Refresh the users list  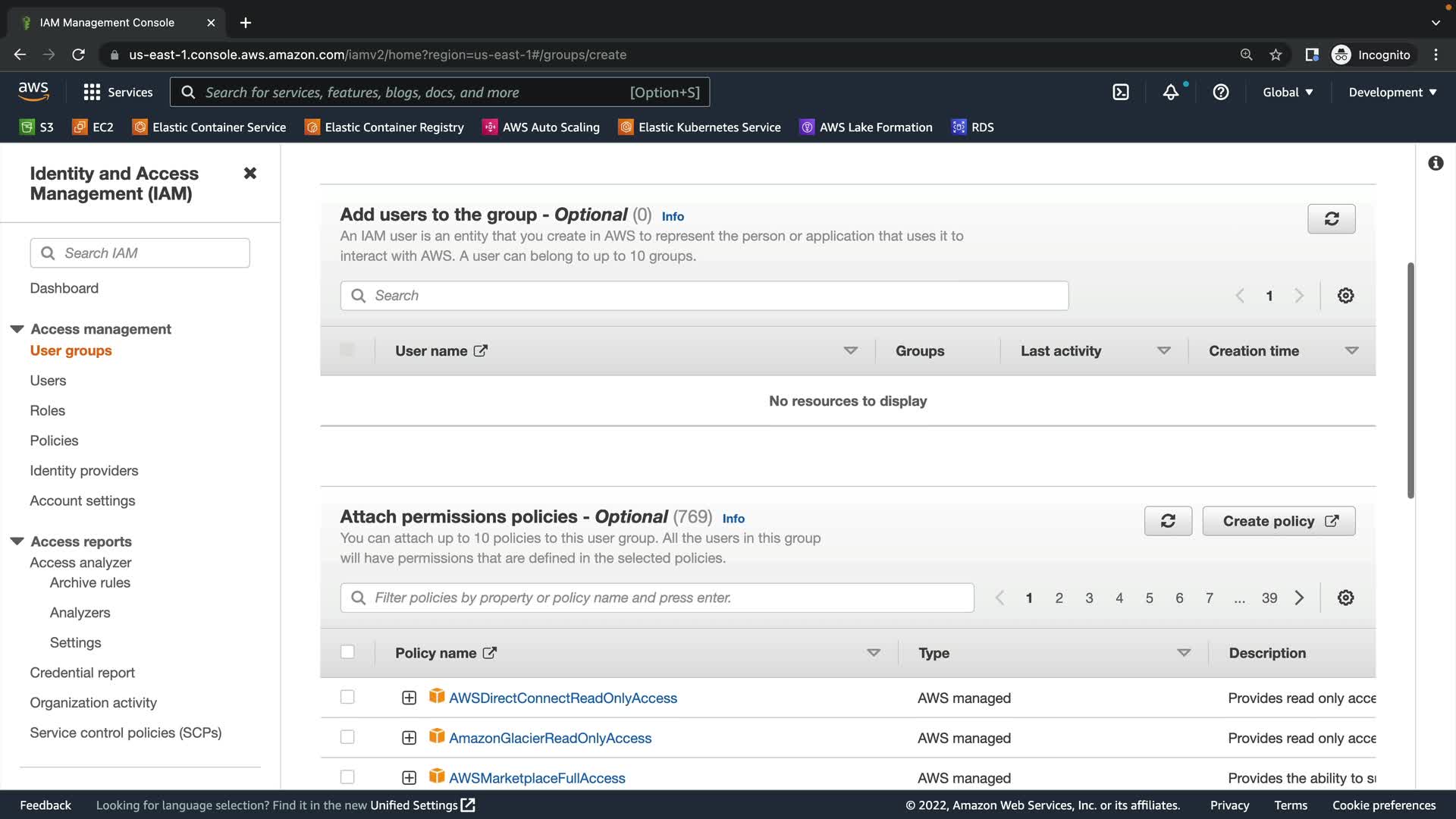click(1331, 218)
